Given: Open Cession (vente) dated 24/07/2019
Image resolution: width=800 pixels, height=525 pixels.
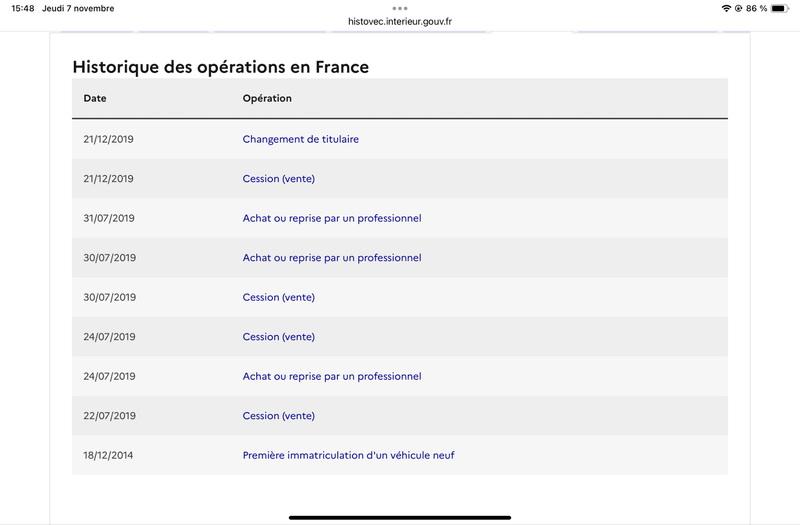Looking at the screenshot, I should [x=279, y=337].
